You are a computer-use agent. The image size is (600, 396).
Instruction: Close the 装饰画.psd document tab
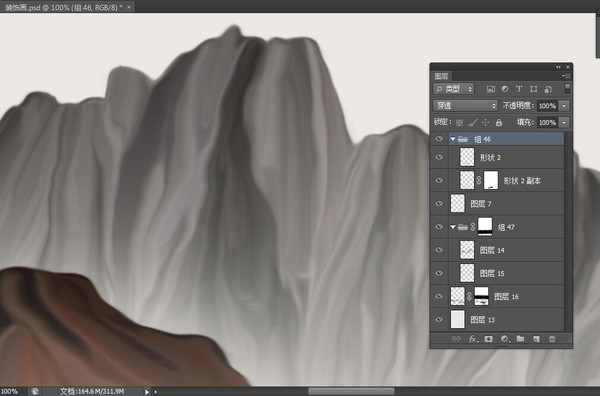pos(129,7)
